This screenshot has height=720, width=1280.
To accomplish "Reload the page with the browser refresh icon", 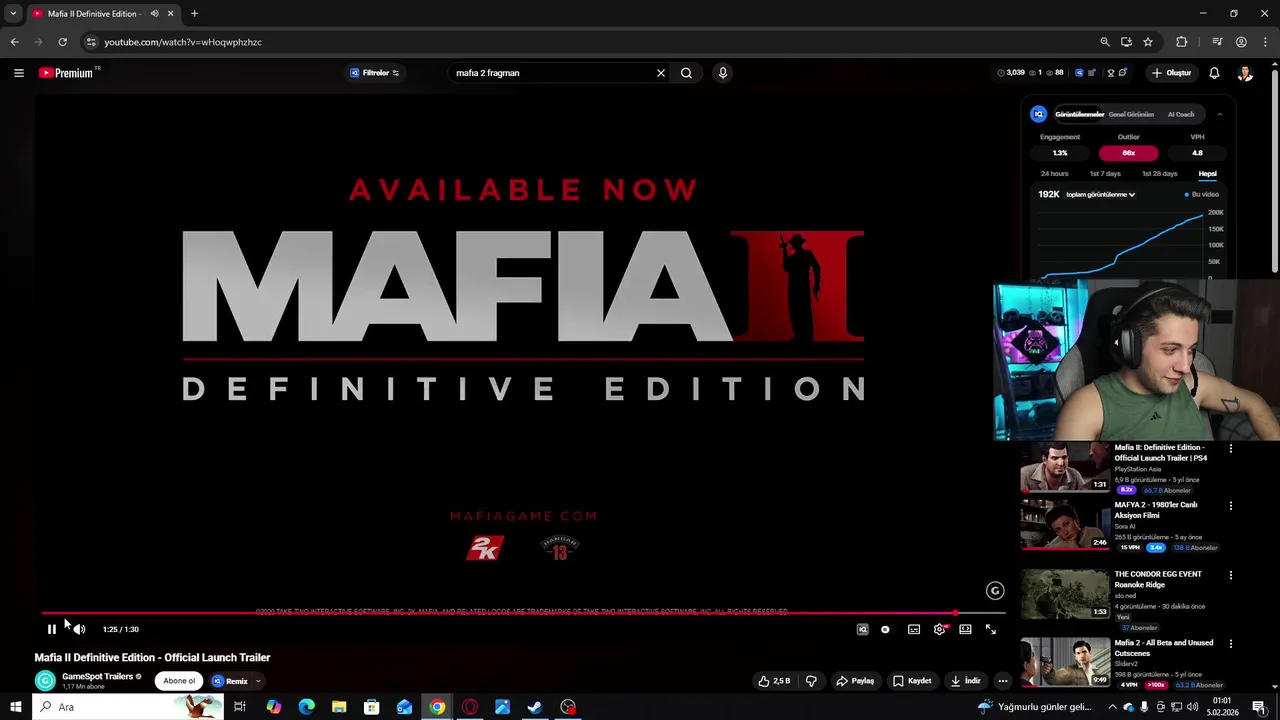I will click(x=62, y=42).
